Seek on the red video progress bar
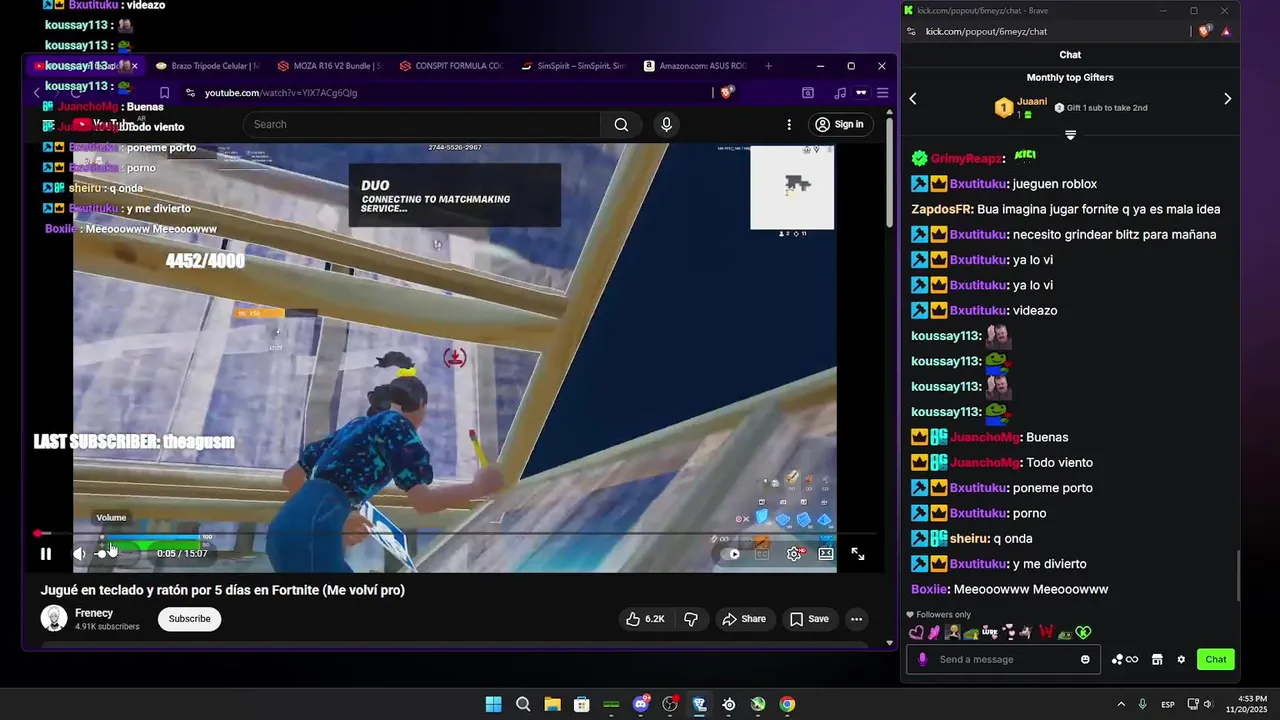 point(455,534)
